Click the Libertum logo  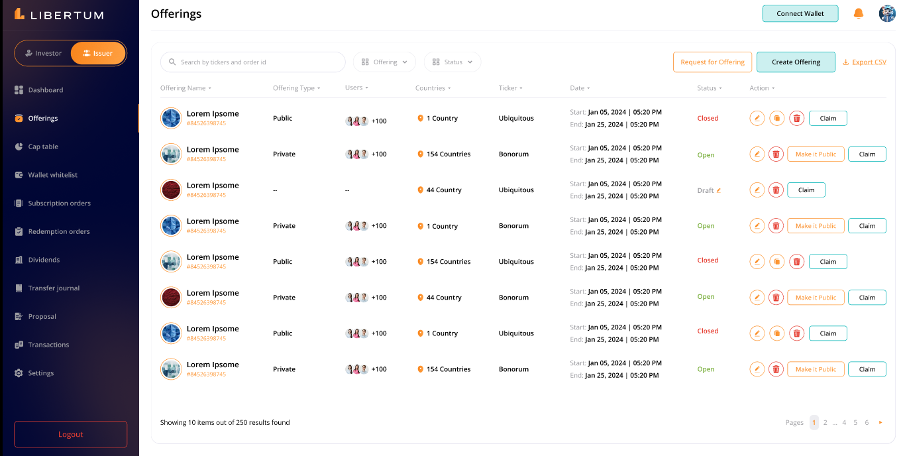(59, 15)
